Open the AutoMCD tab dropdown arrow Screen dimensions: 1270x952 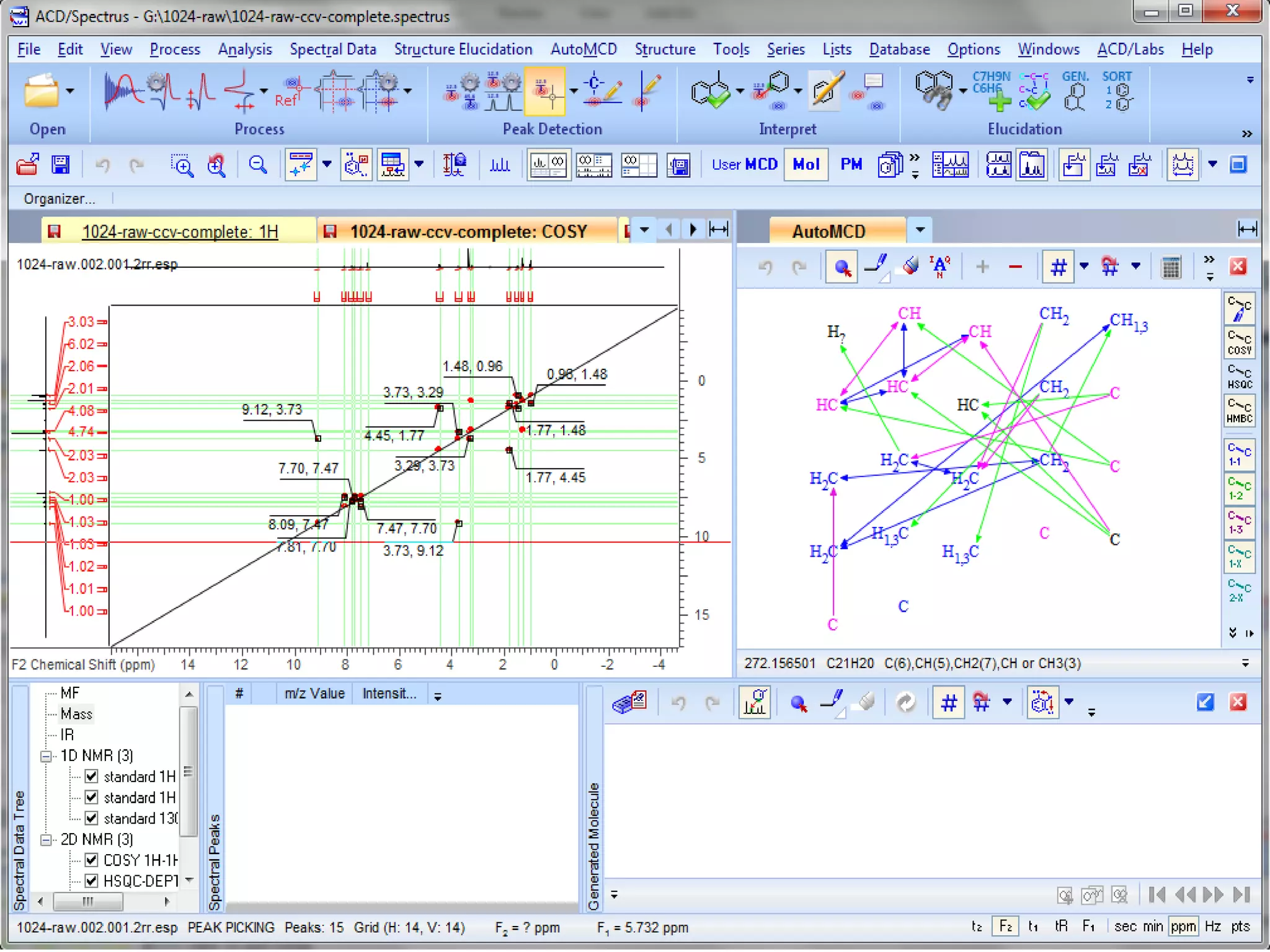(920, 230)
